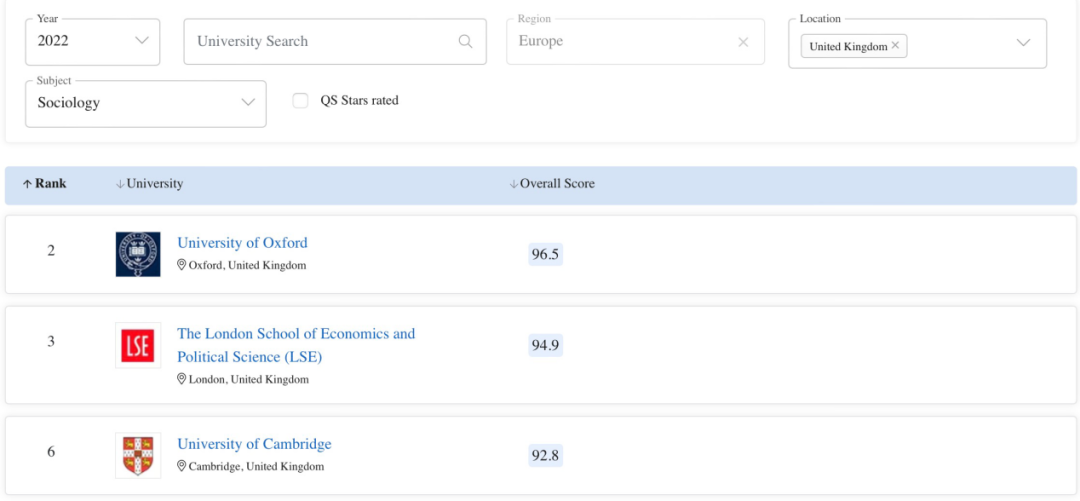Viewport: 1080px width, 501px height.
Task: Remove the United Kingdom location tag
Action: 895,45
